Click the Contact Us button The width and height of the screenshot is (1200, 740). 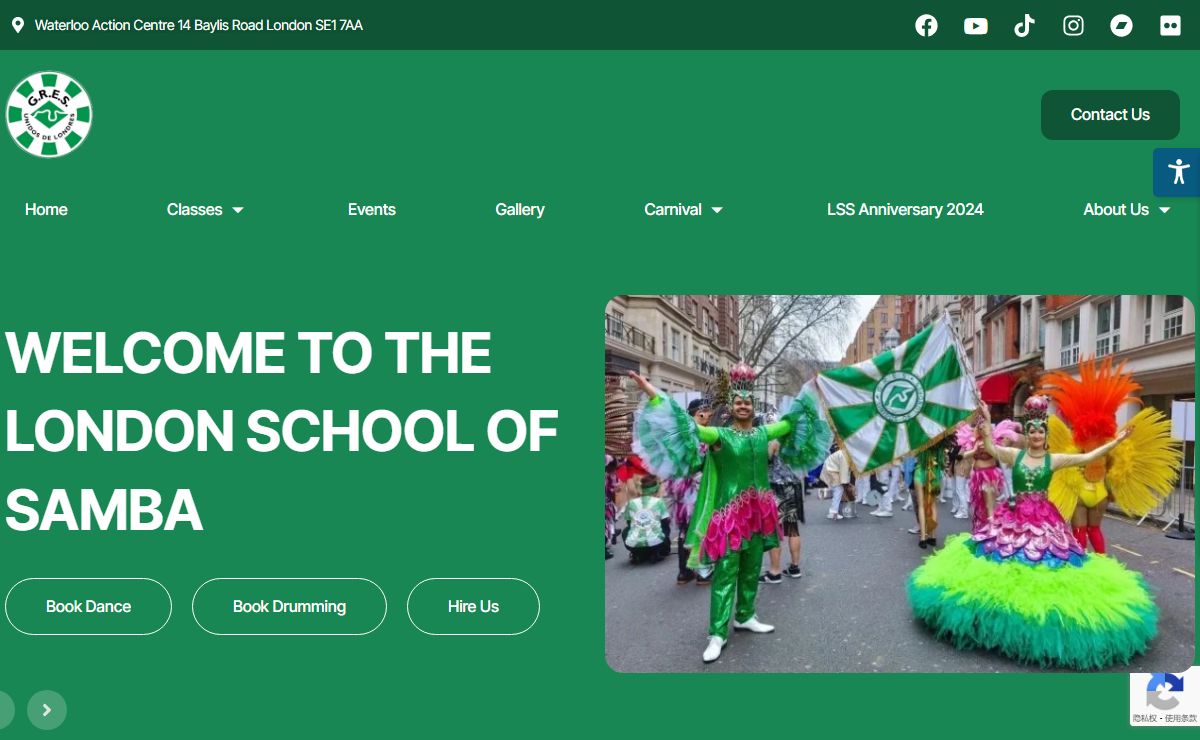click(1110, 115)
